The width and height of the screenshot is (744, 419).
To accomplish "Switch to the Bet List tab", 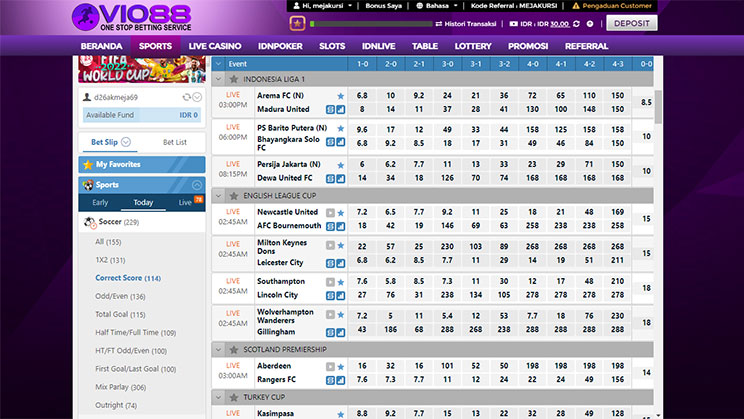I will pyautogui.click(x=175, y=142).
